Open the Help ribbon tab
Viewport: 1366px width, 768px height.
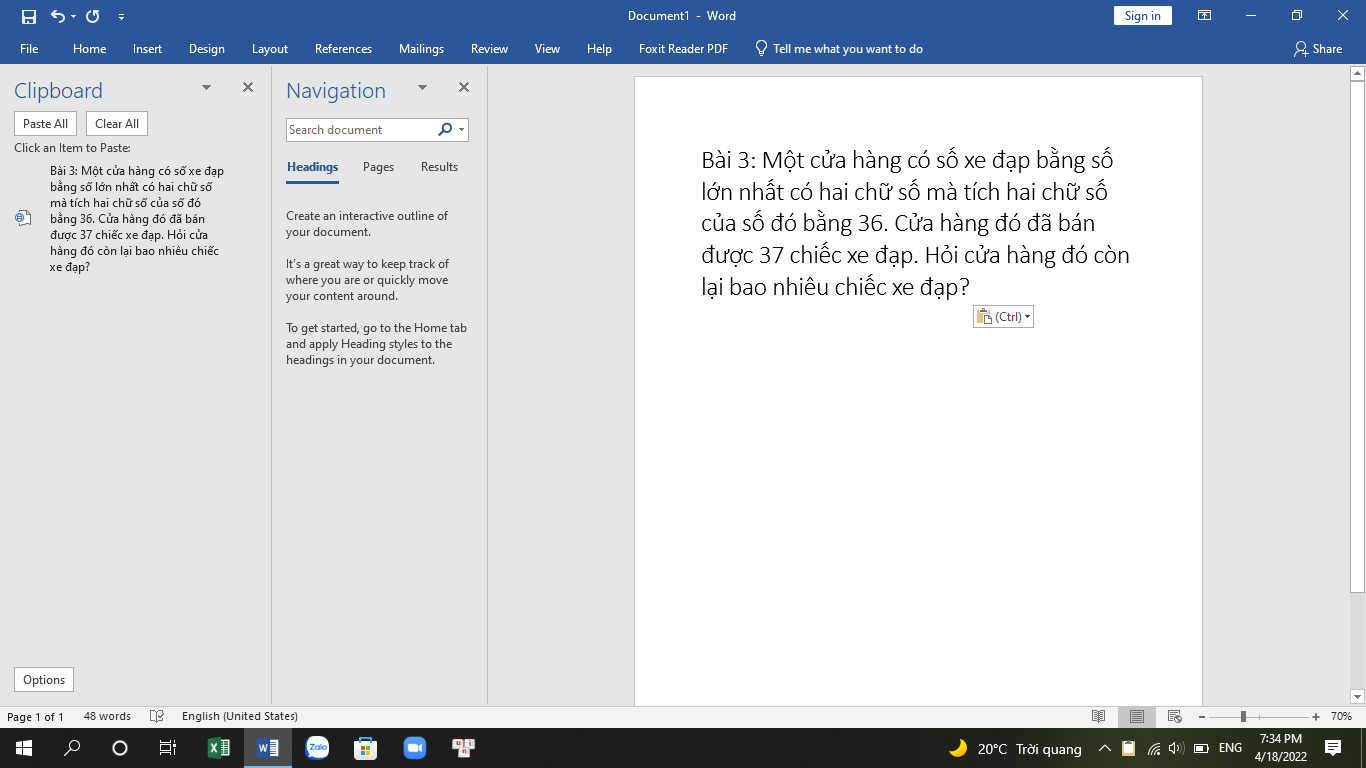(599, 49)
